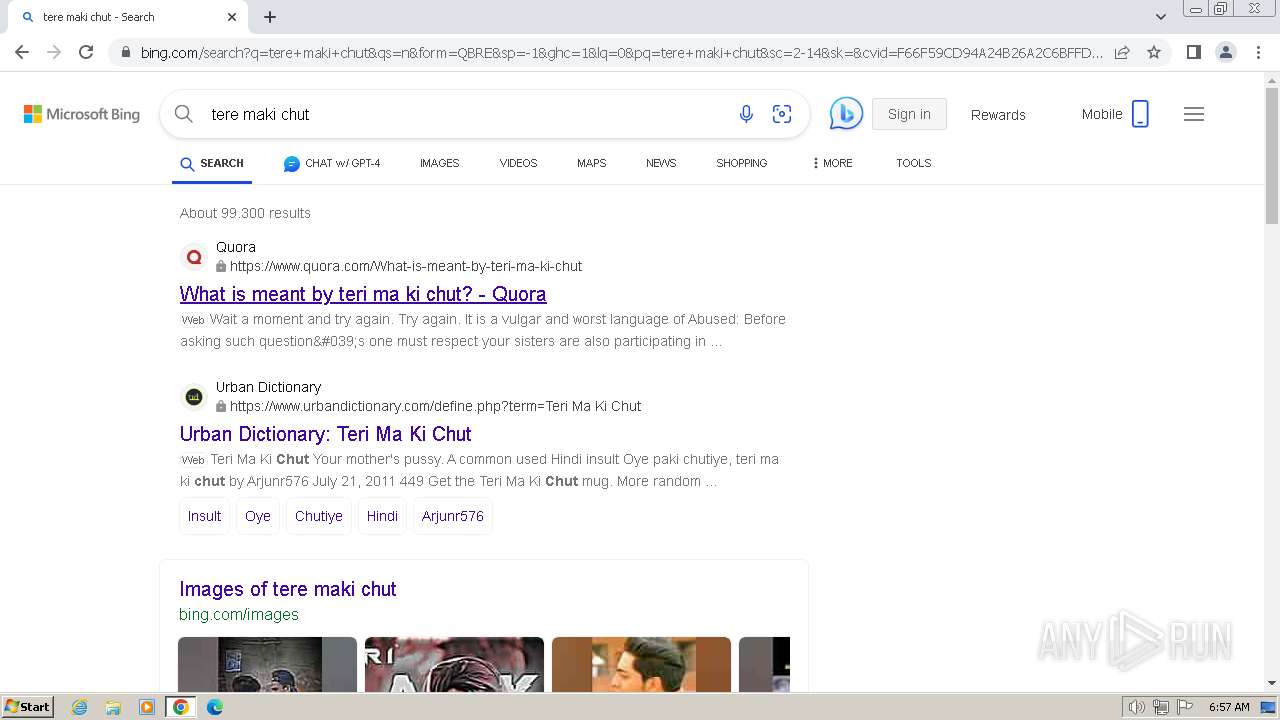Open the Rewards link
The image size is (1280, 720).
998,115
